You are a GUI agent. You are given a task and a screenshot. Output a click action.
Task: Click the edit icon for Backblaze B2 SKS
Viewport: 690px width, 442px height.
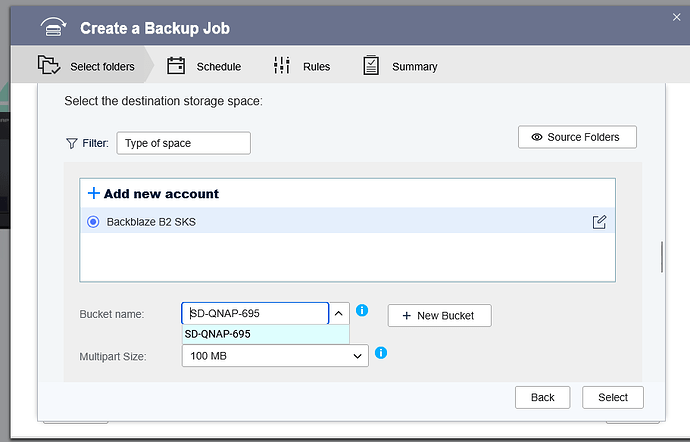pos(599,222)
